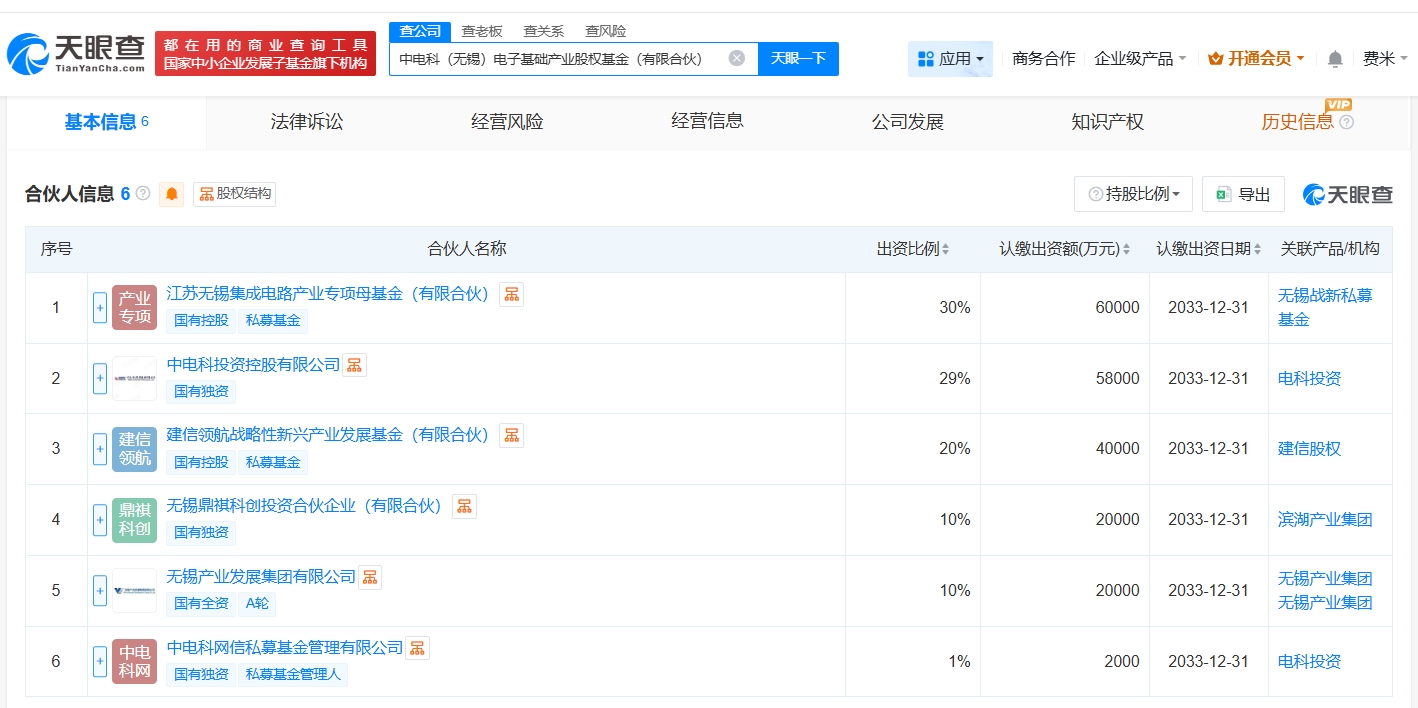Screen dimensions: 1418x708
Task: Clear the search box with the X icon
Action: click(x=737, y=58)
